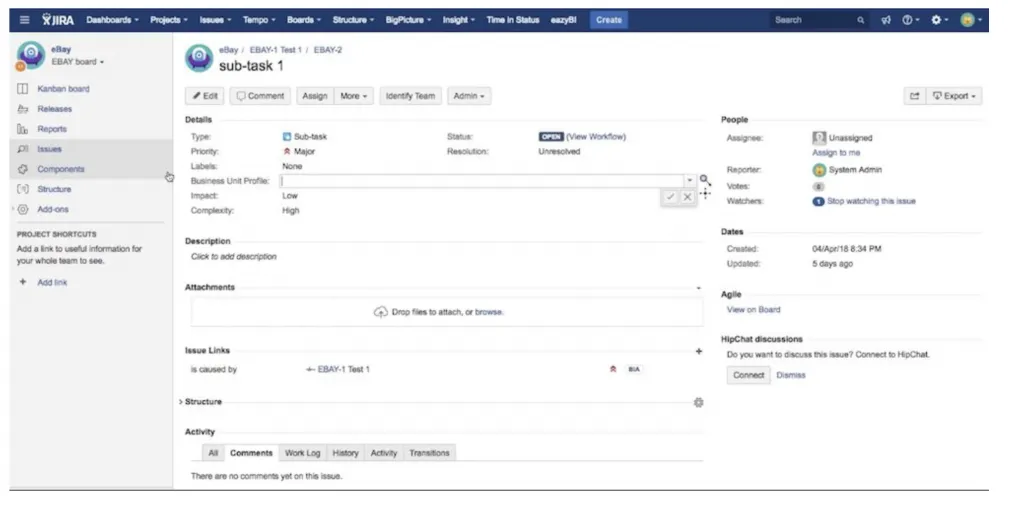Click the System Admin reporter avatar

(x=819, y=170)
